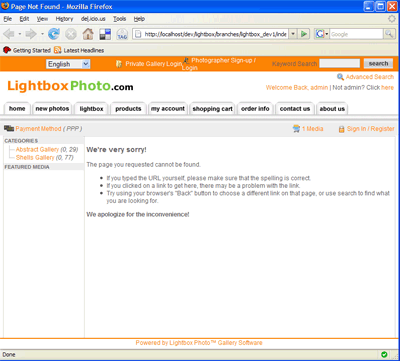Click the 'here' link beside Not admin
Image resolution: width=400 pixels, height=361 pixels.
[x=387, y=88]
